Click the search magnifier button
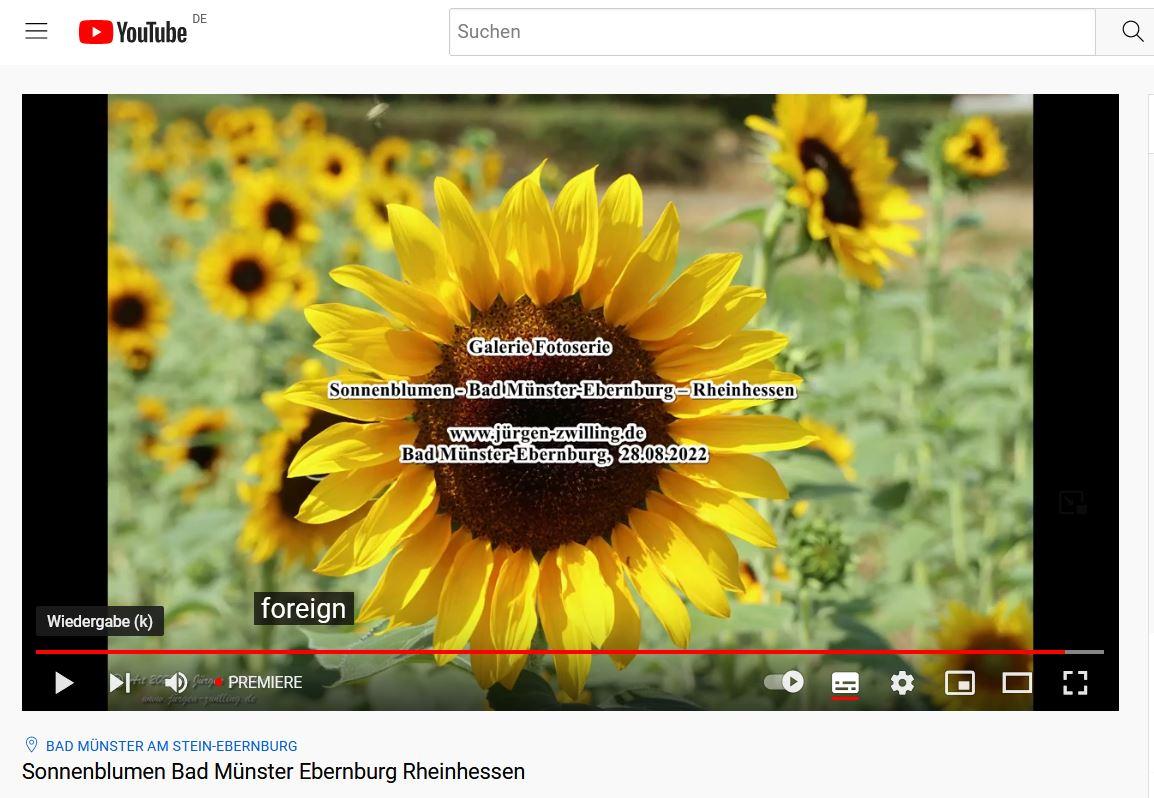Screen dimensions: 1154x798 [x=1131, y=32]
